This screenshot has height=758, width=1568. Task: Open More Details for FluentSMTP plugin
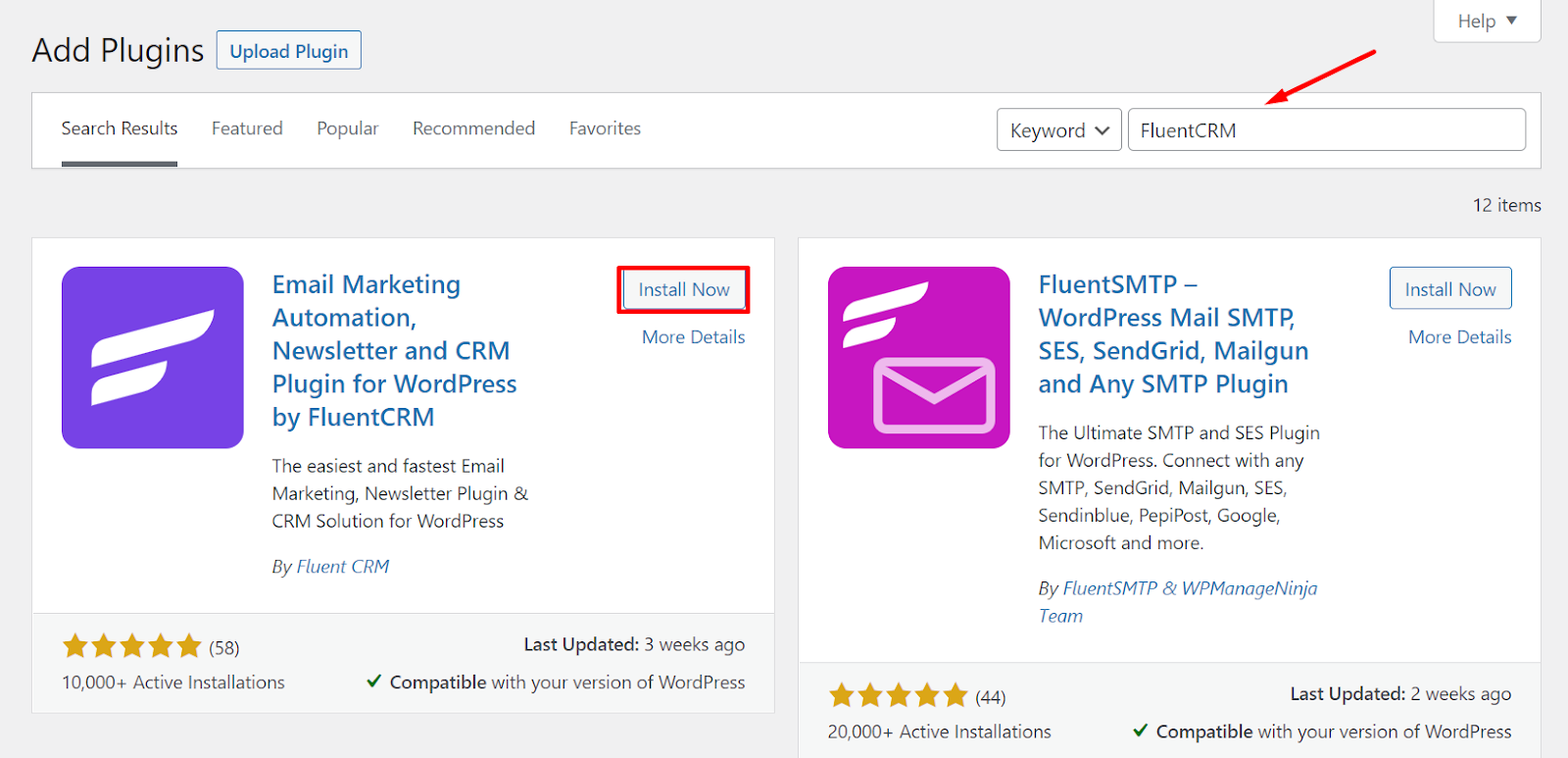1460,336
